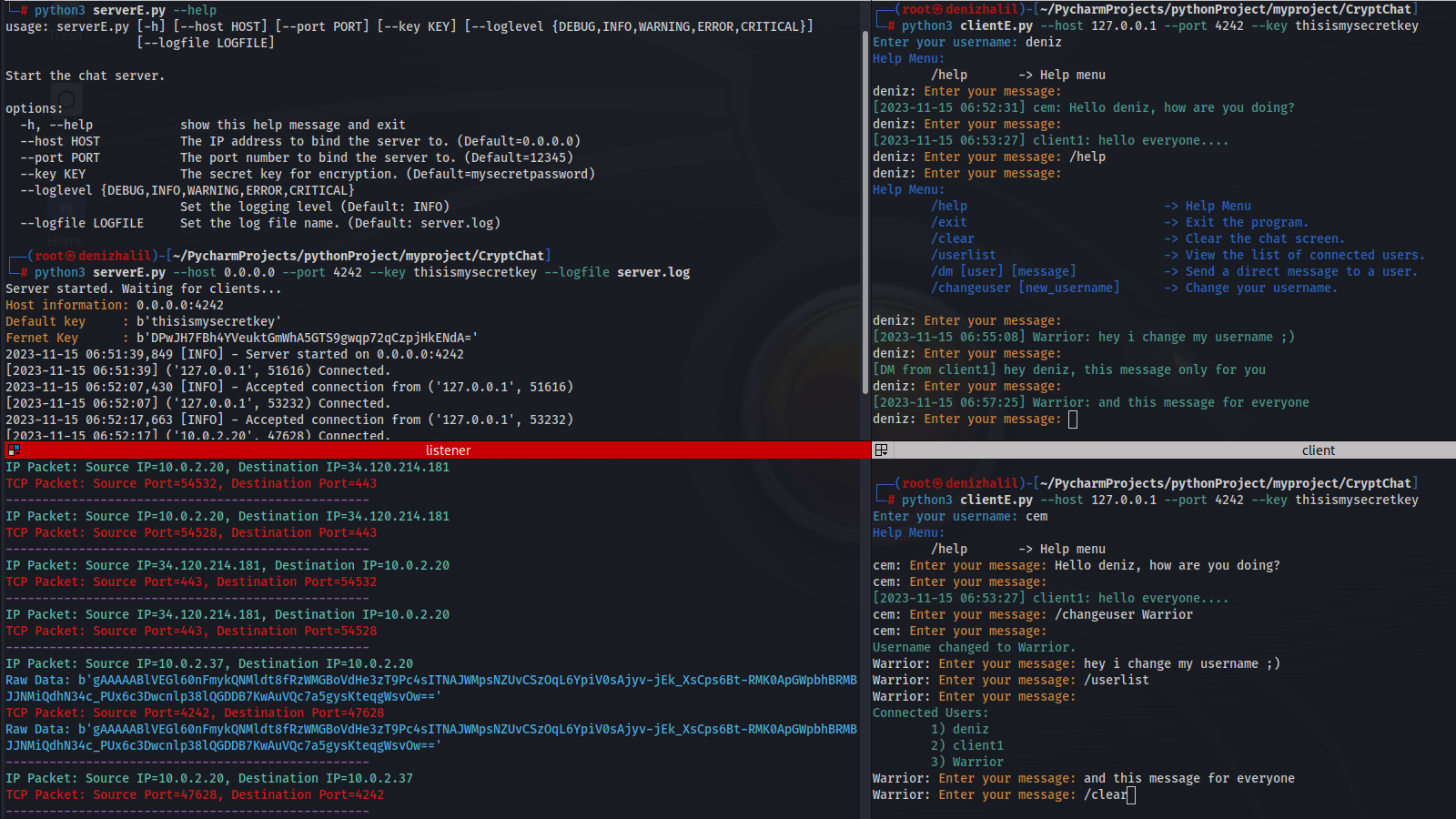Click '2) client1' in connected users
This screenshot has height=819, width=1456.
click(967, 746)
